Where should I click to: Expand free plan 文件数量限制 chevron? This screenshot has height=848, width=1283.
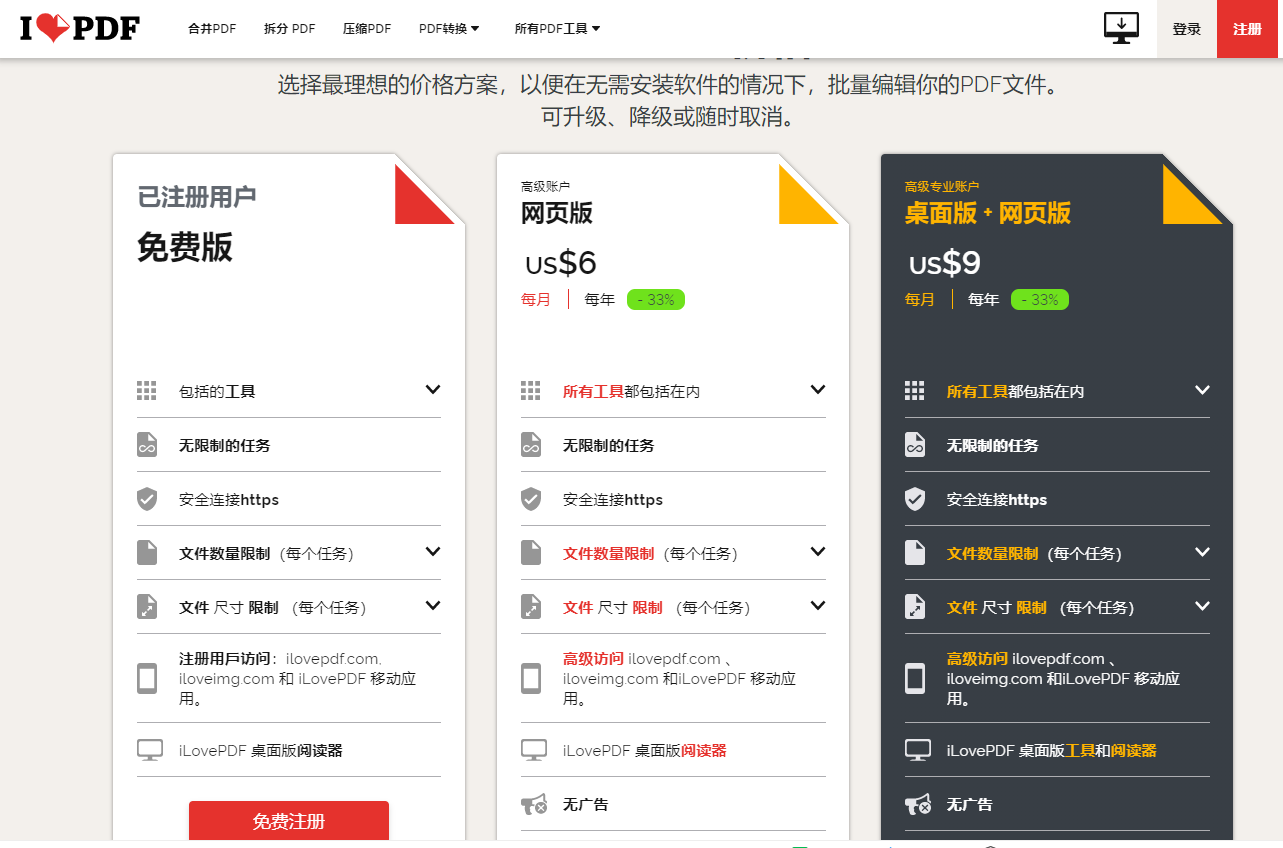pos(433,552)
